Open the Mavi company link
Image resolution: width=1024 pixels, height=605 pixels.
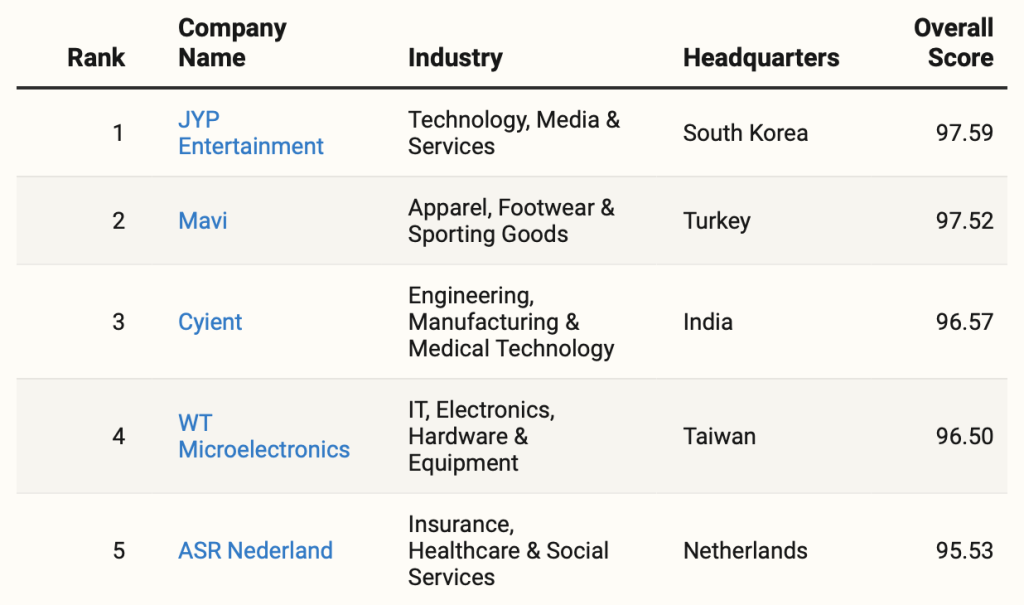[x=203, y=221]
